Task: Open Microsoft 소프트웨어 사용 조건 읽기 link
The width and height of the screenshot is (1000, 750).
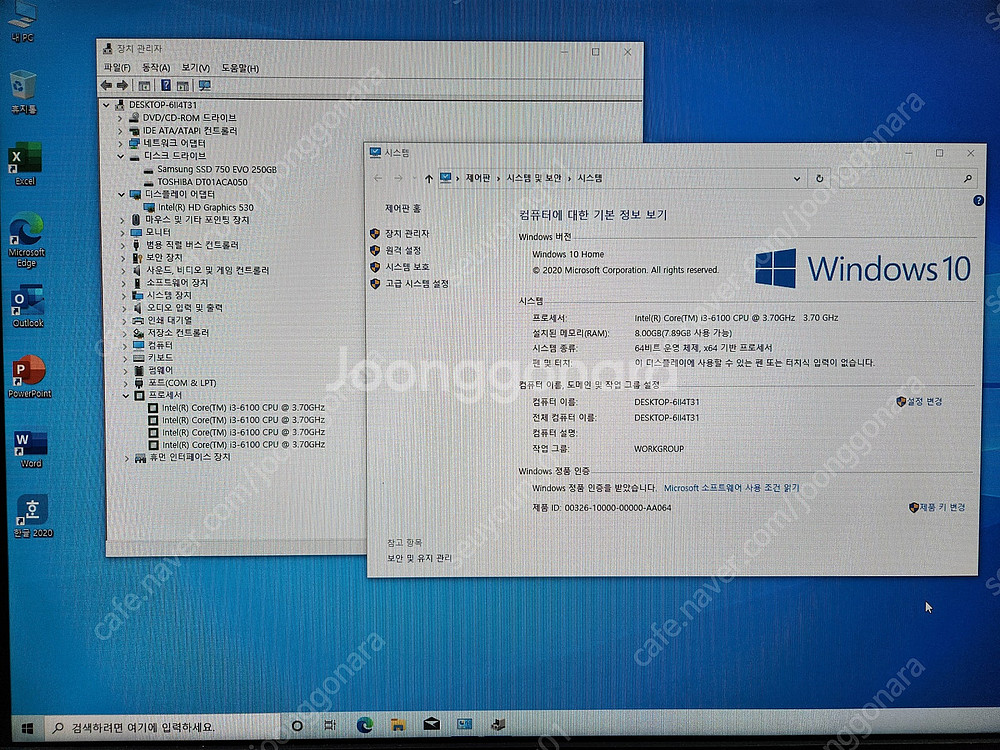Action: pyautogui.click(x=732, y=487)
